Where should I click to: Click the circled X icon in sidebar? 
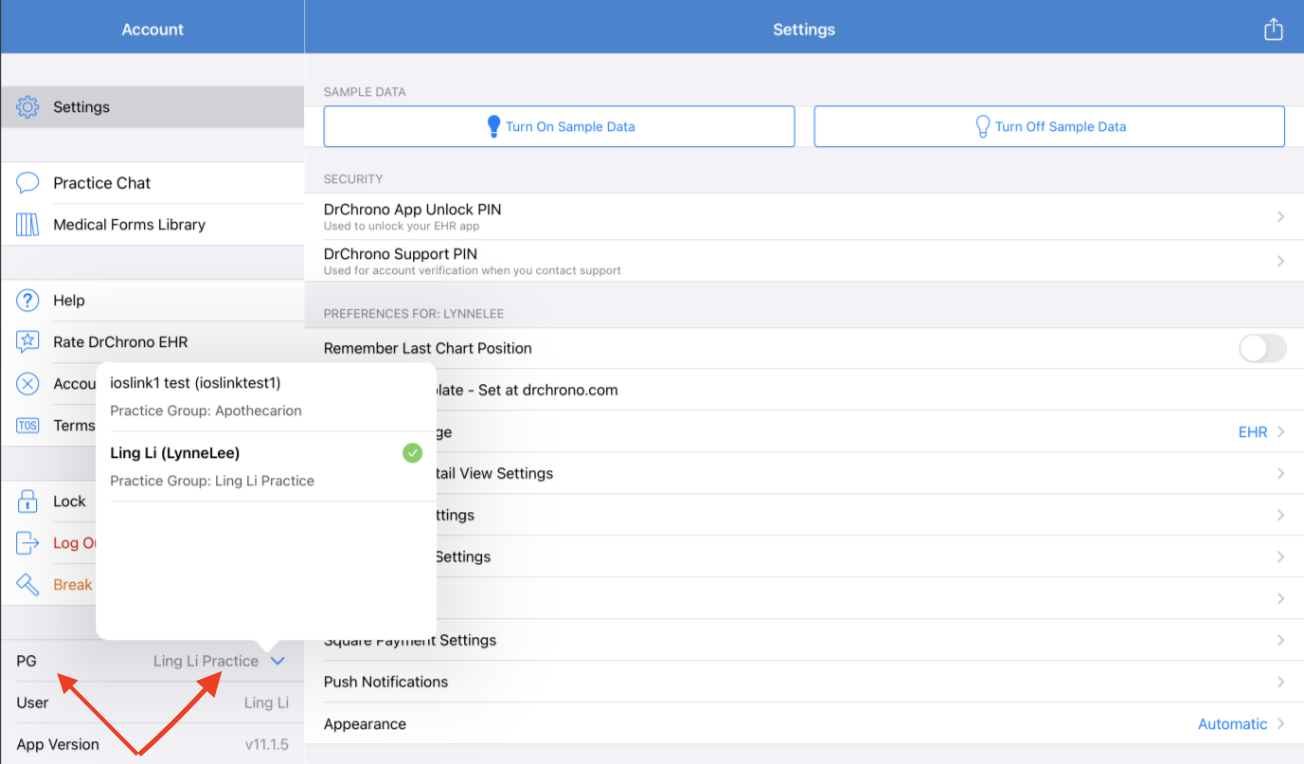click(28, 384)
